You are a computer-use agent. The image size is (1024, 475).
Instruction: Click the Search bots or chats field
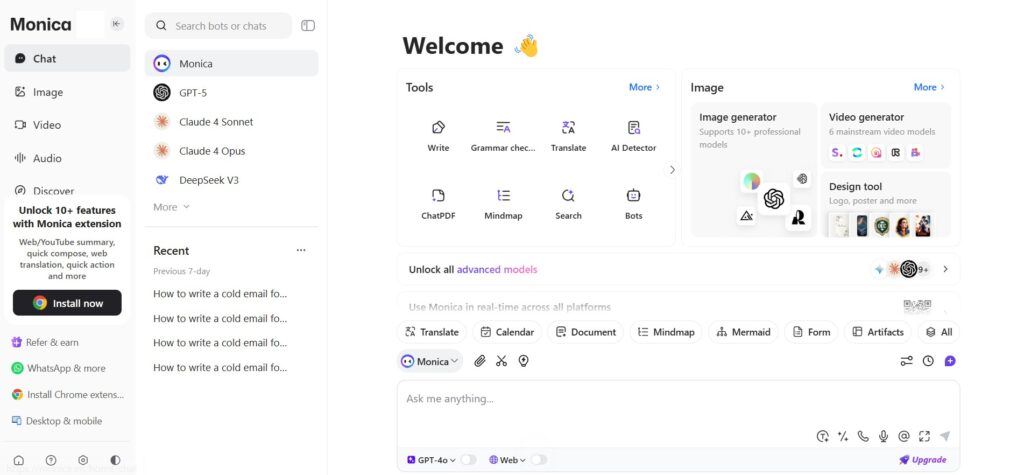point(219,26)
